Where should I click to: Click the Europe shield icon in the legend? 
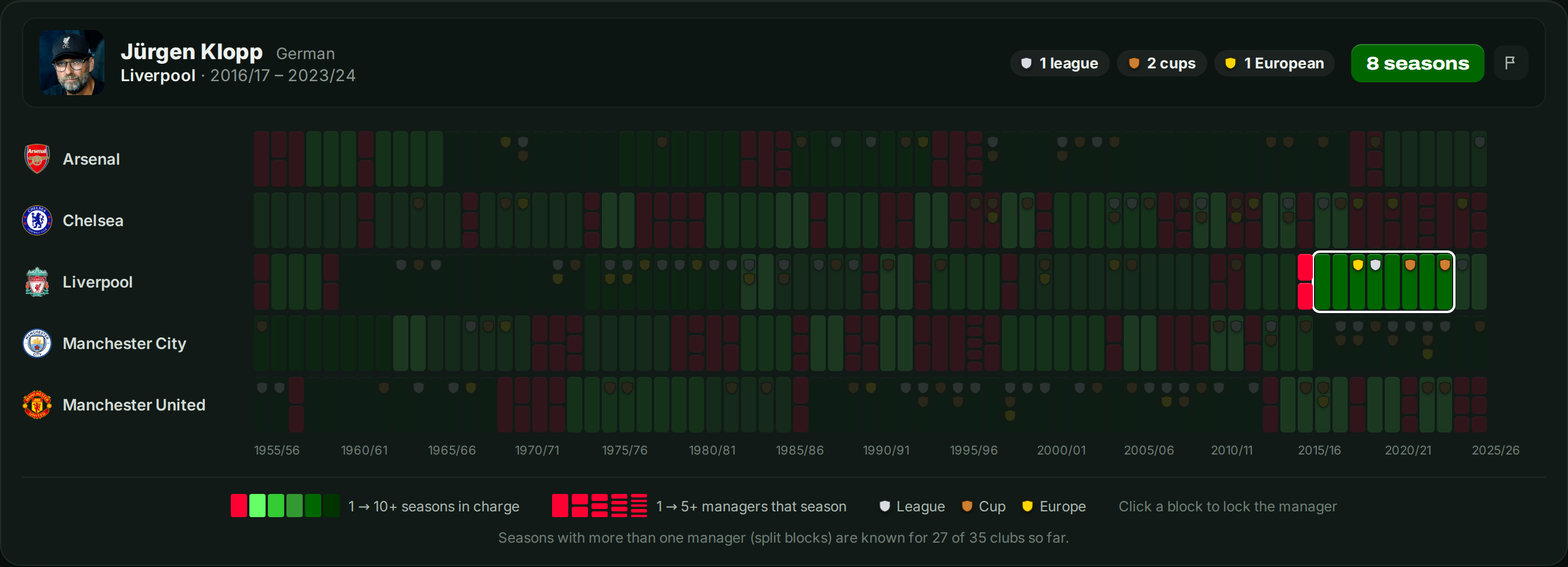point(1028,506)
